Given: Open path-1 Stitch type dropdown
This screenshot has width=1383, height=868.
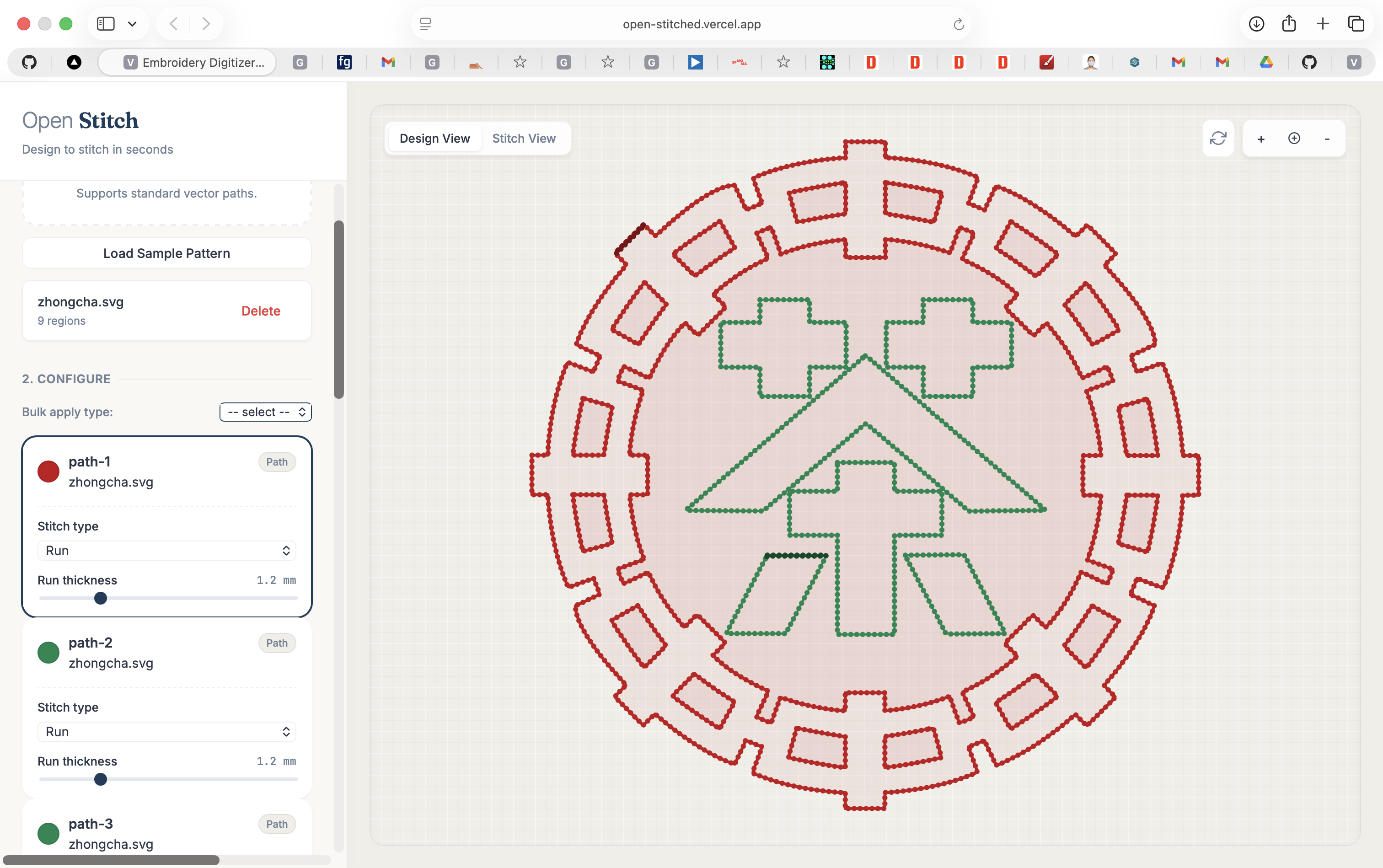Looking at the screenshot, I should coord(166,551).
